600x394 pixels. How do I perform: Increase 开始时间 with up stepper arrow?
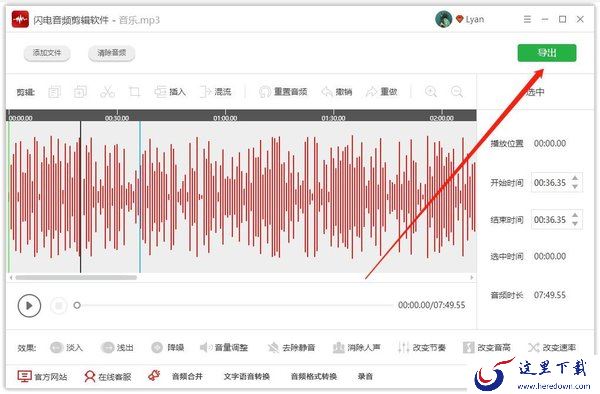(575, 178)
